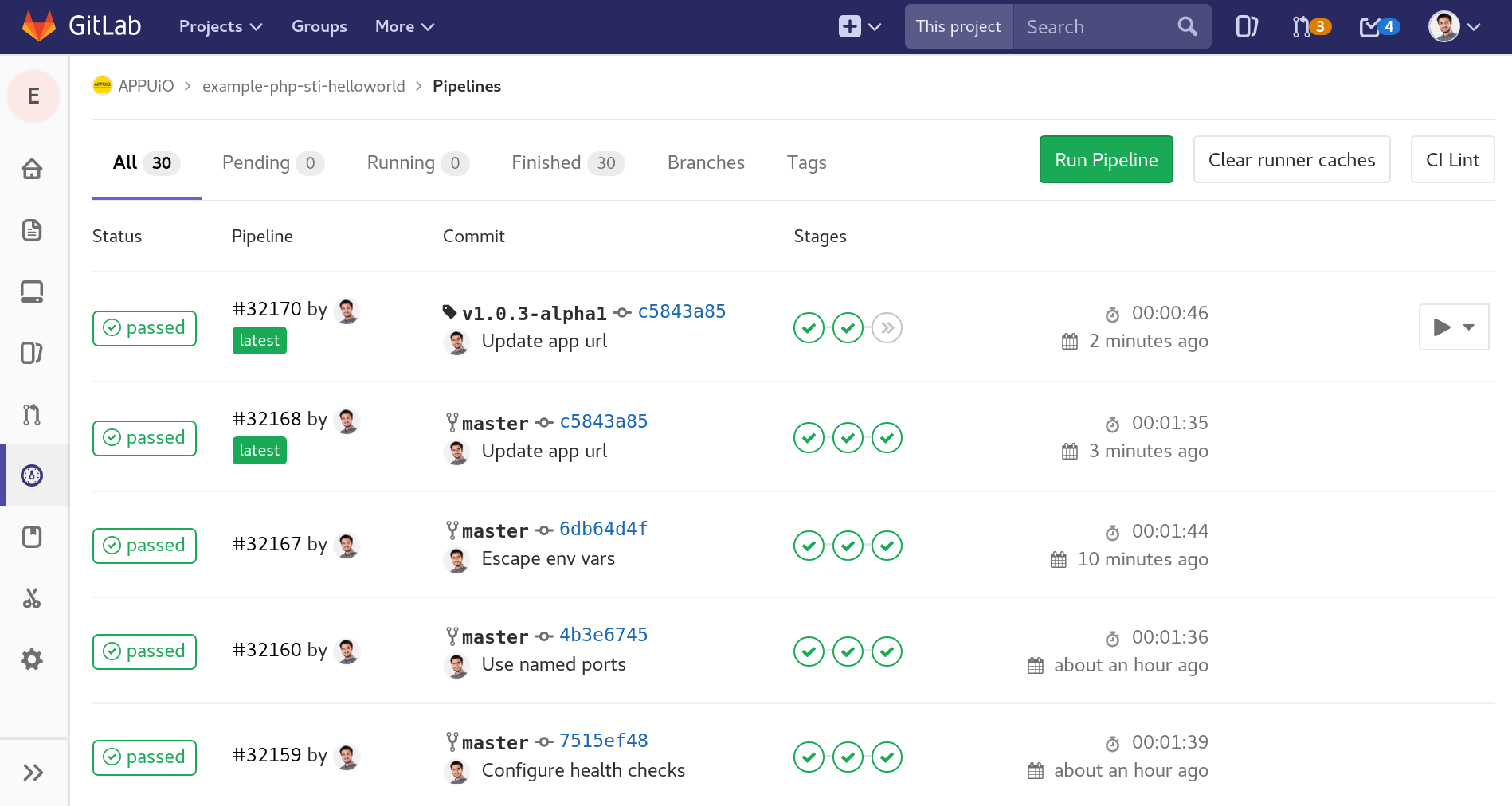Screen dimensions: 1512x806
Task: Go to project overview via the home icon
Action: pyautogui.click(x=32, y=169)
